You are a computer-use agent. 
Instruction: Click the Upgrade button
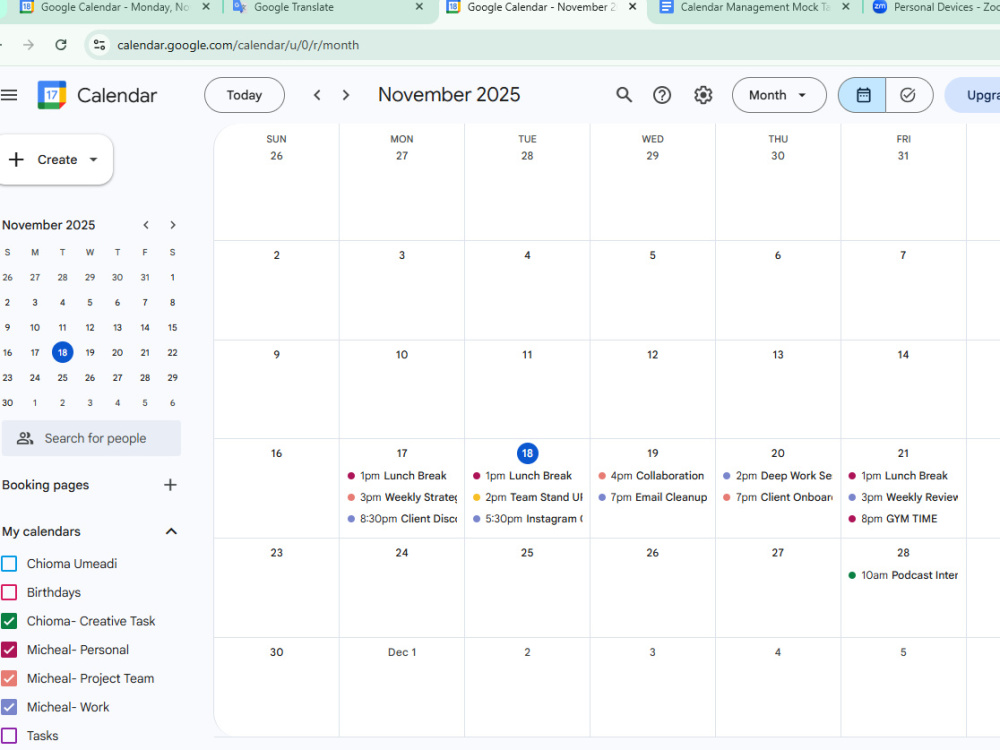click(973, 95)
